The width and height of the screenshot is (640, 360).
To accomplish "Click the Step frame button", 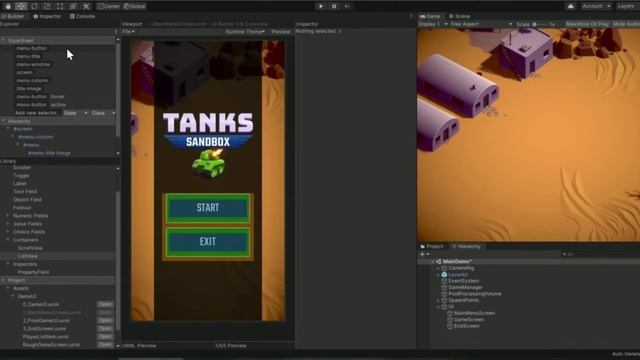I will point(347,6).
